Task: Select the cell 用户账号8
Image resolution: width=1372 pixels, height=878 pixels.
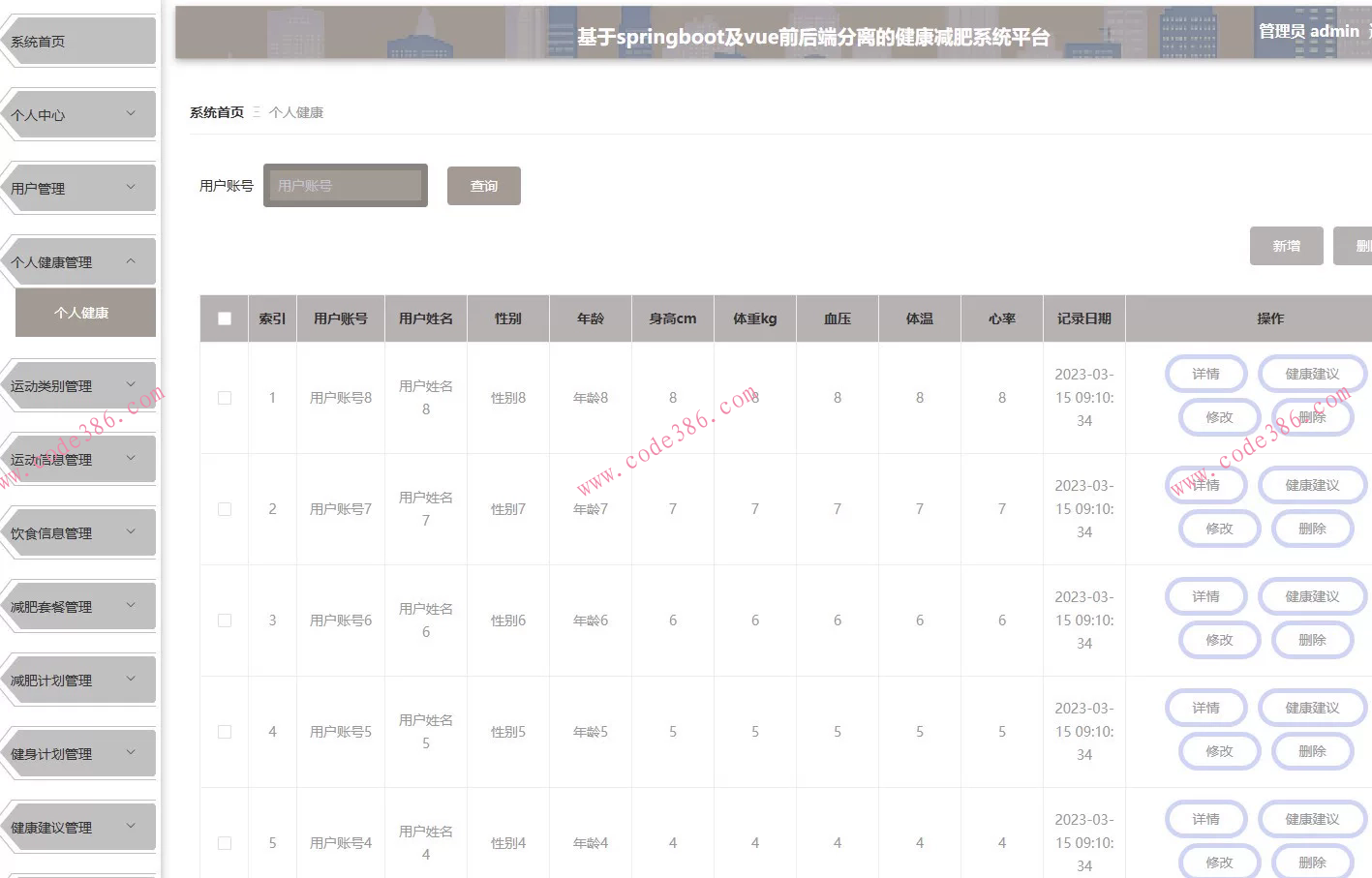Action: pos(341,398)
